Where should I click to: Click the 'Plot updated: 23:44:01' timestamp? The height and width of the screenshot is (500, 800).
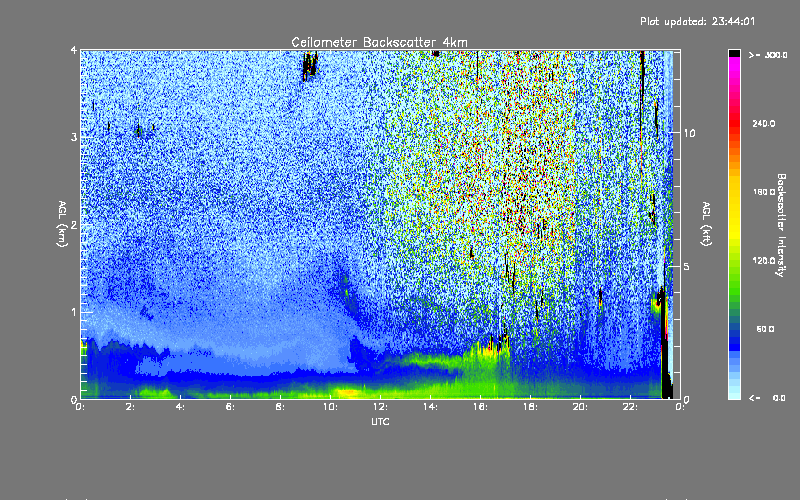tap(697, 21)
